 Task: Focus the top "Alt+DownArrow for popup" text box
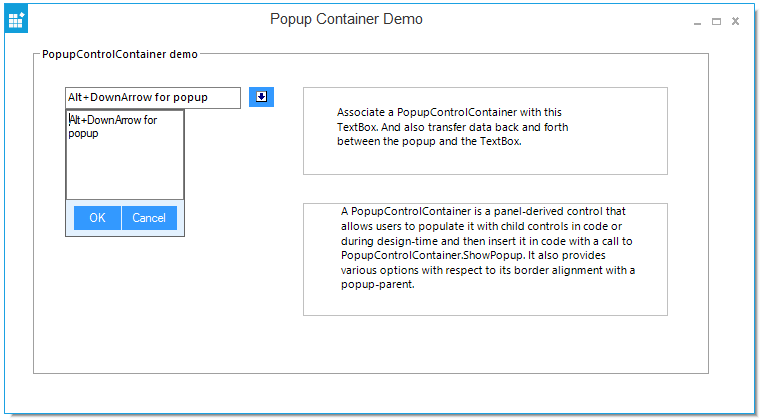click(x=152, y=97)
